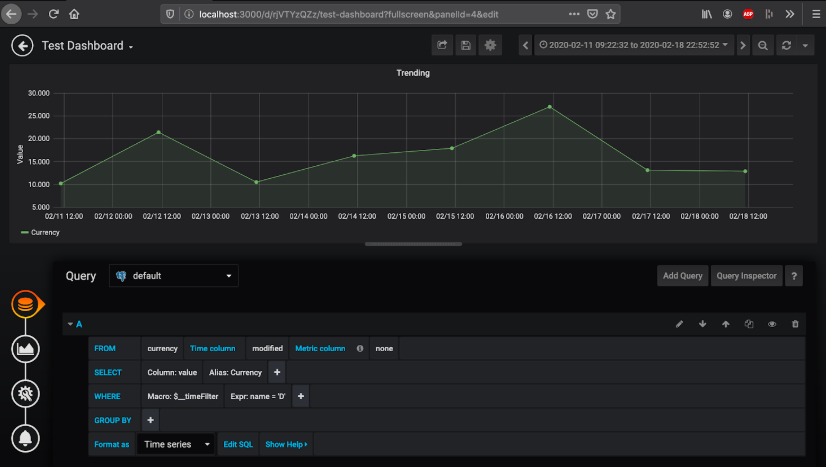Open dashboard settings gear
The width and height of the screenshot is (826, 467).
pos(490,45)
